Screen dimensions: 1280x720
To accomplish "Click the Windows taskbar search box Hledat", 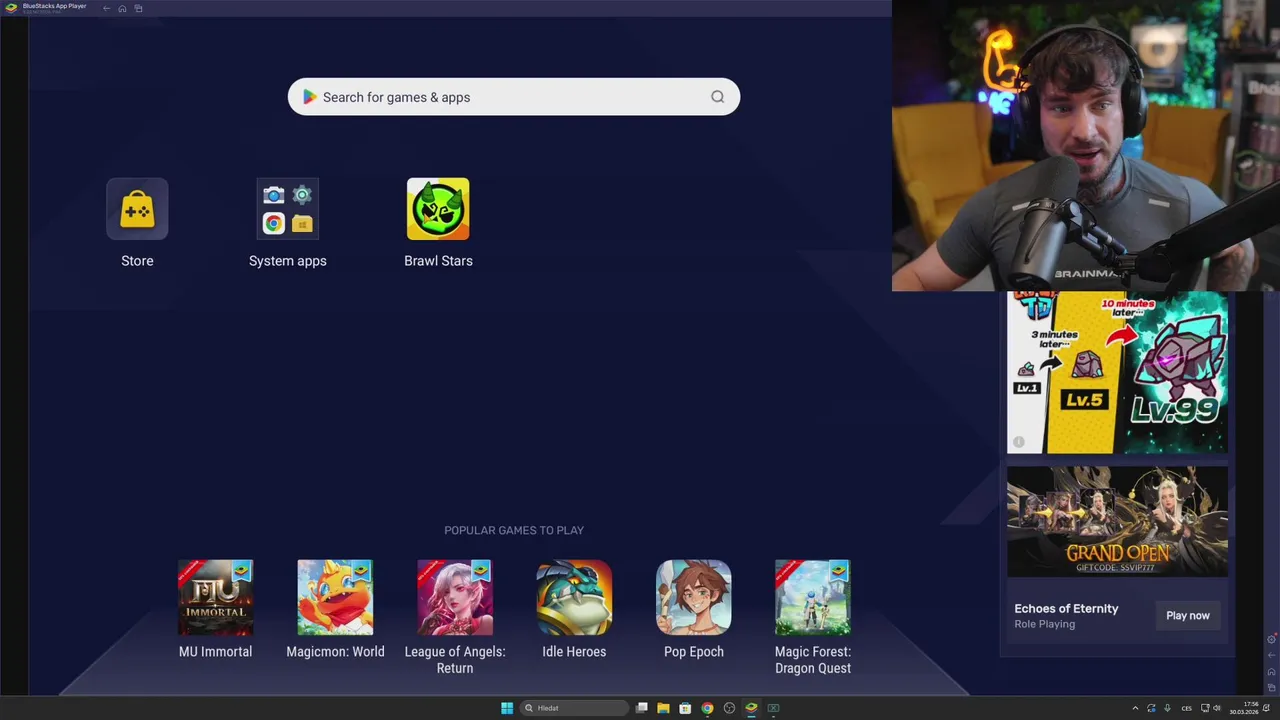I will coord(574,708).
